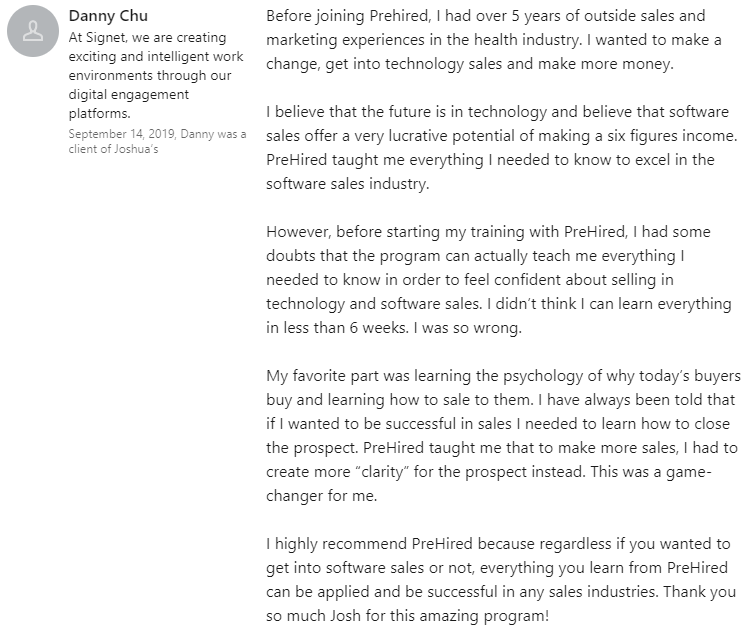Click the 'client of Joshua's' relationship text
This screenshot has width=752, height=629.
[113, 149]
